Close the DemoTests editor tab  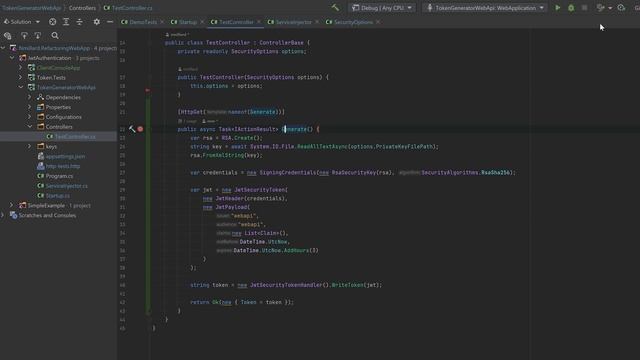click(x=162, y=22)
